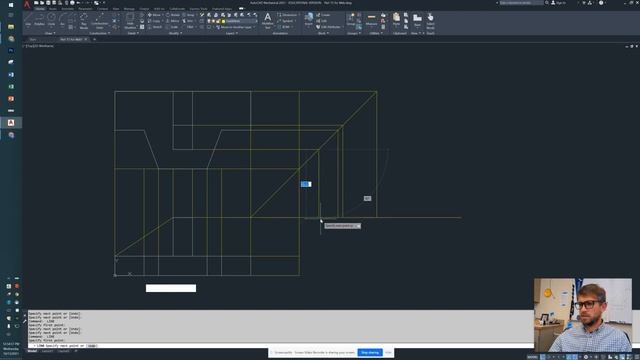
Task: Expand the Utilities panel title
Action: [376, 33]
